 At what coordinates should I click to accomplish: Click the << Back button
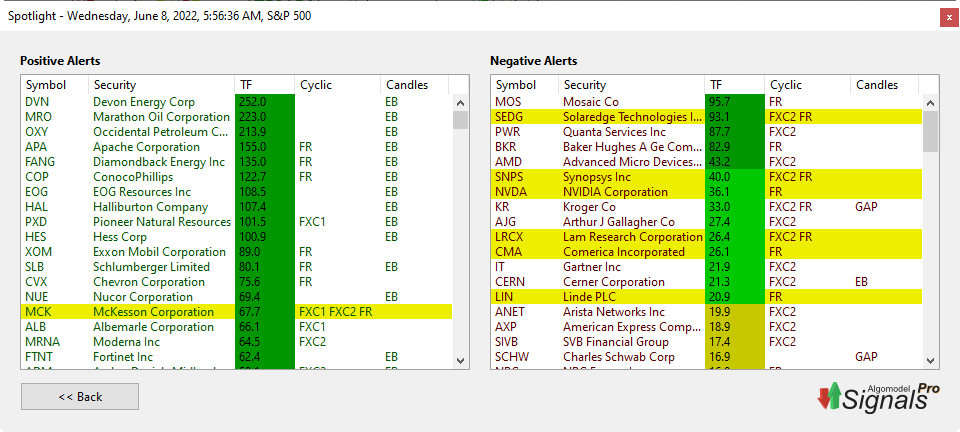click(80, 397)
